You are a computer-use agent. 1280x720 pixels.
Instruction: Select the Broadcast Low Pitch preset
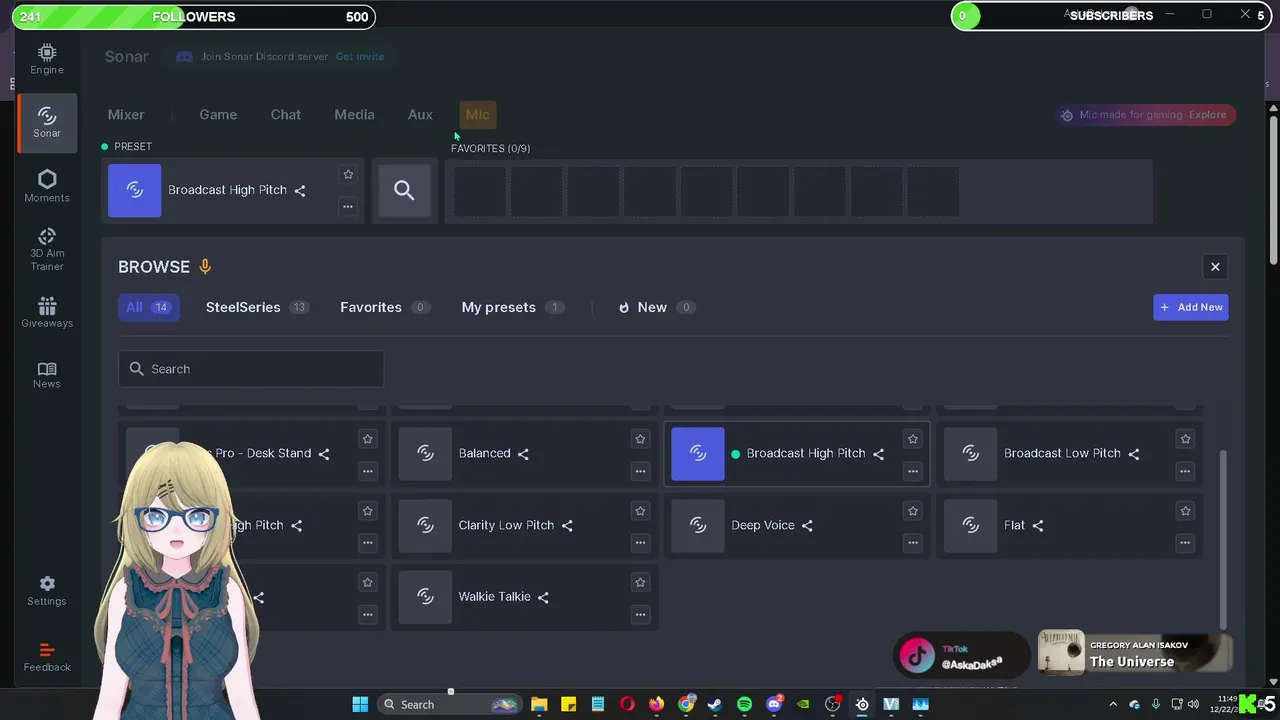(x=1068, y=454)
